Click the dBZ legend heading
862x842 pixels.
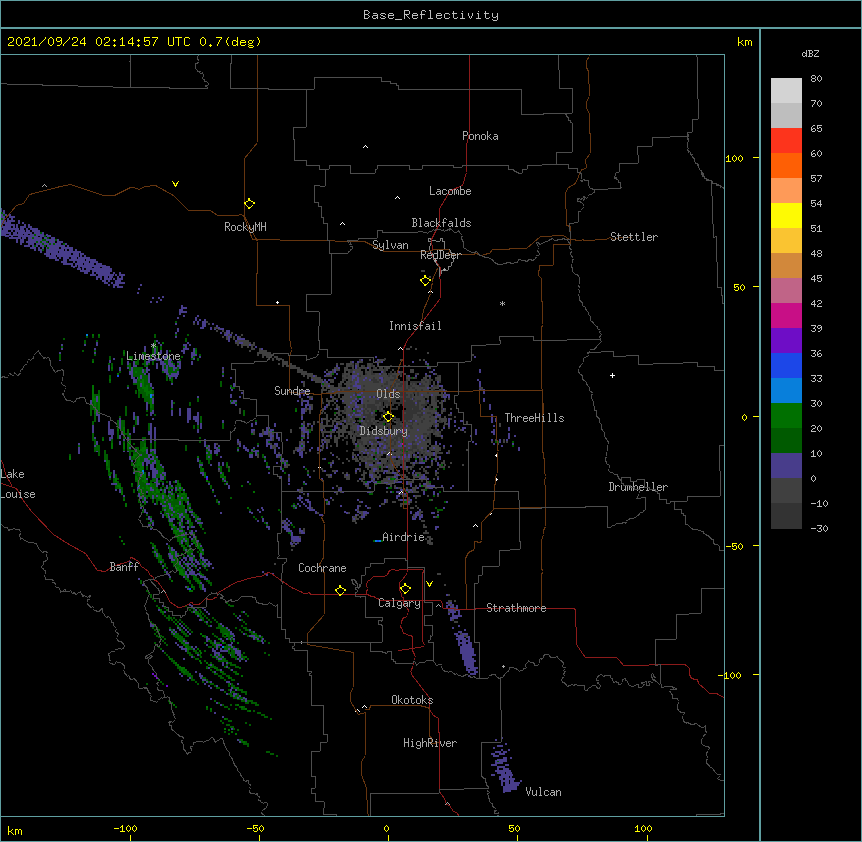coord(810,53)
